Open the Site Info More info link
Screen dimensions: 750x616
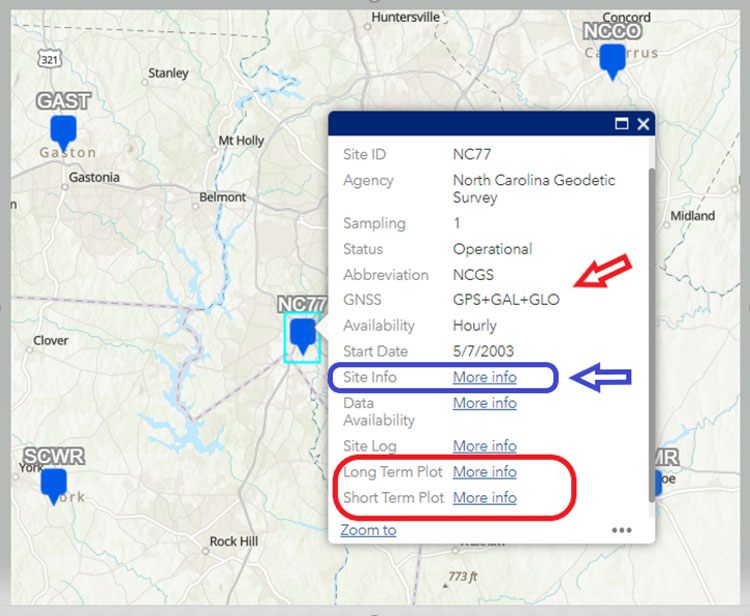click(484, 377)
